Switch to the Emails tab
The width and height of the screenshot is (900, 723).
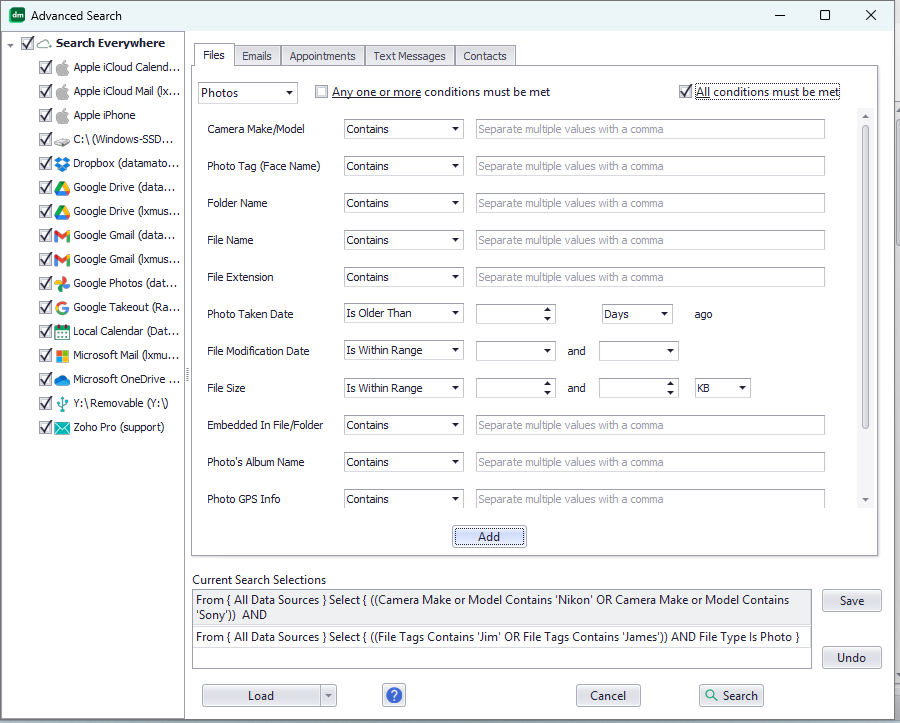tap(257, 56)
